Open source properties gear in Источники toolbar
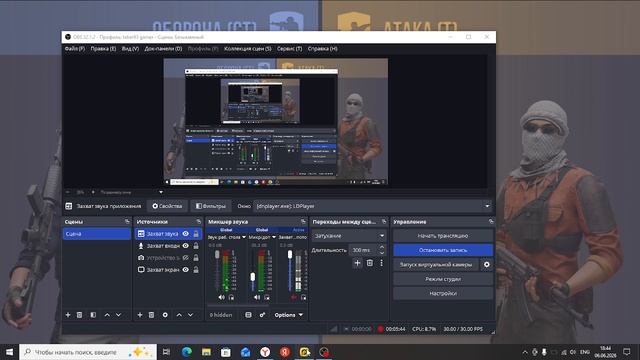Viewport: 640px width, 360px height. coord(165,315)
